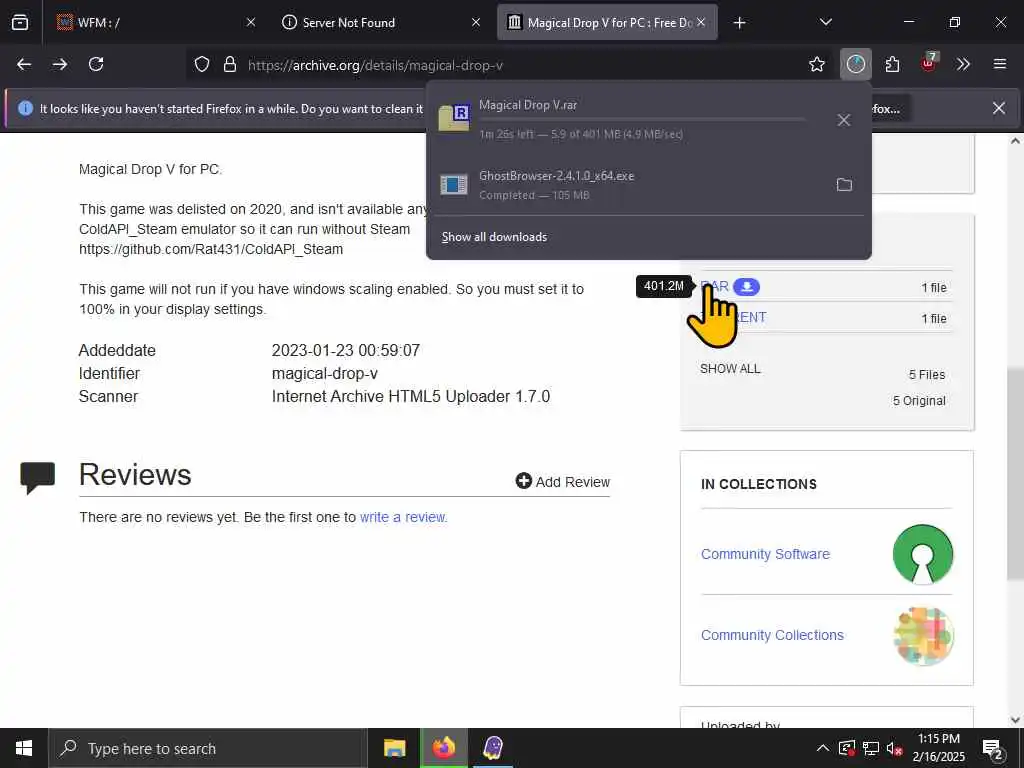Bookmark this page with the star
The height and width of the screenshot is (768, 1024).
coord(816,64)
